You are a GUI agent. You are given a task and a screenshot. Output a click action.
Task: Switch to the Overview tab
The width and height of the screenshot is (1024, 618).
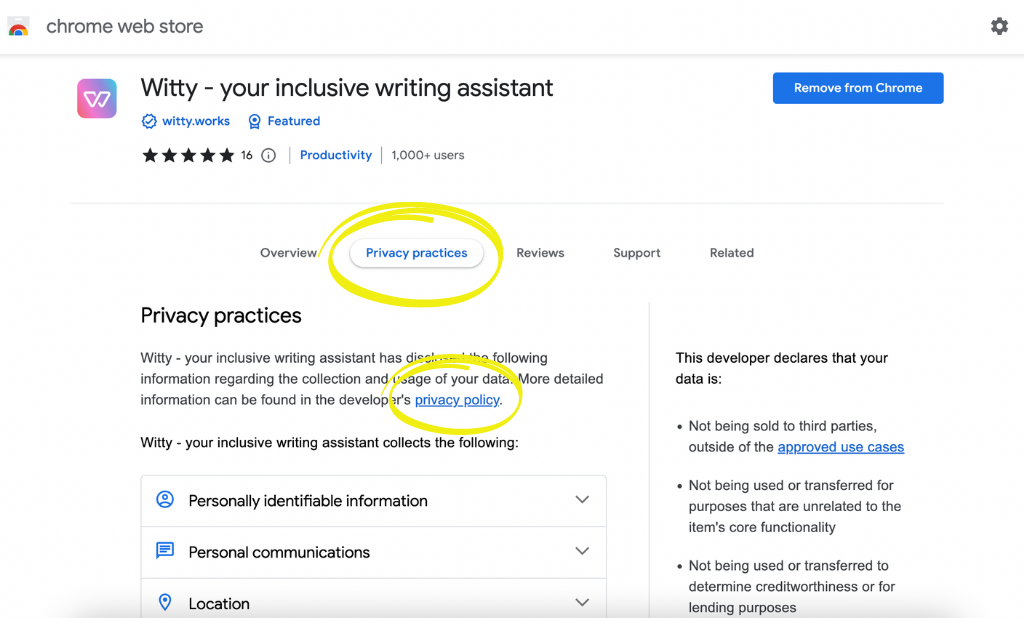point(288,253)
